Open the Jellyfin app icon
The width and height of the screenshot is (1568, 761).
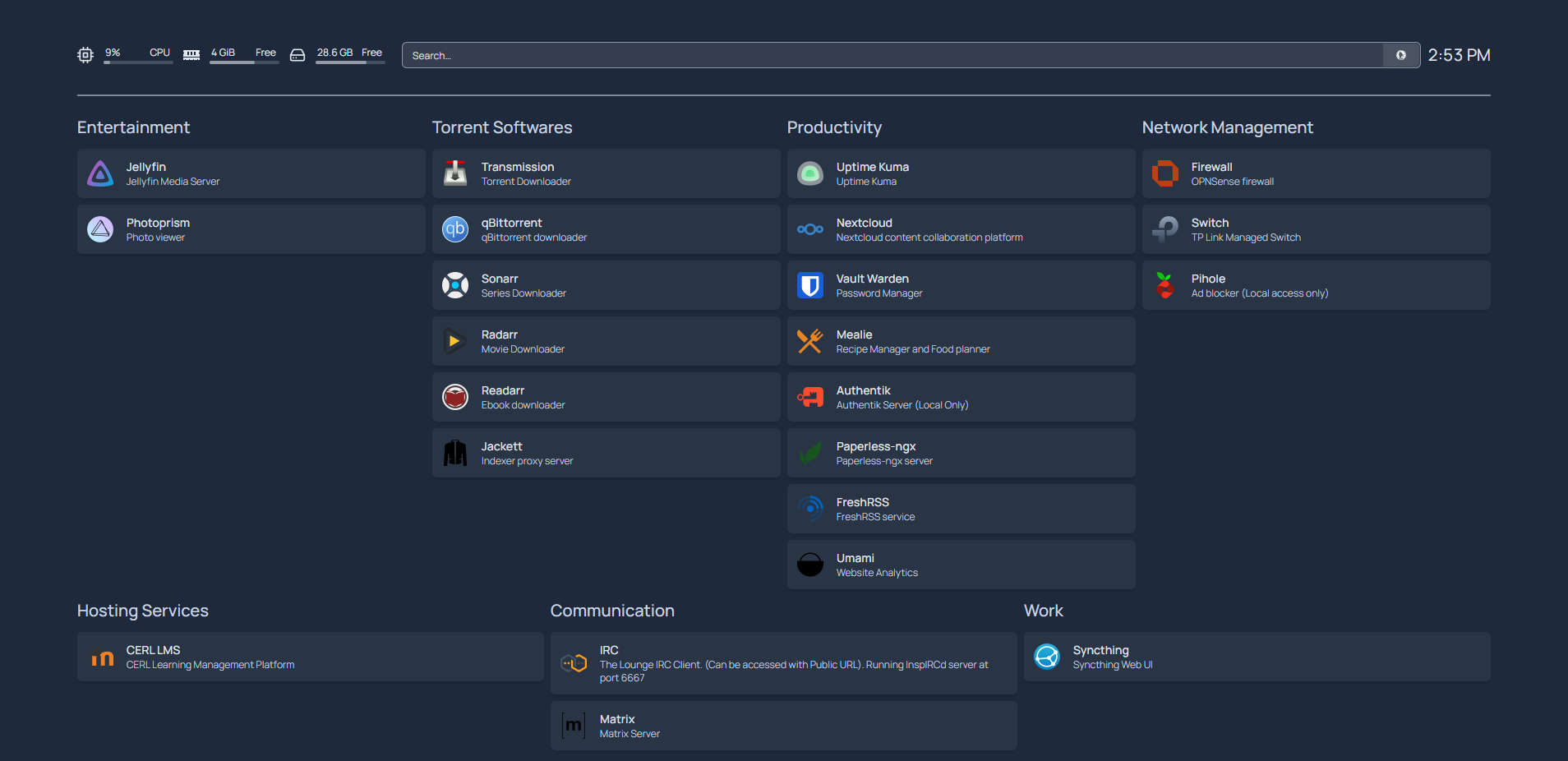pyautogui.click(x=100, y=173)
